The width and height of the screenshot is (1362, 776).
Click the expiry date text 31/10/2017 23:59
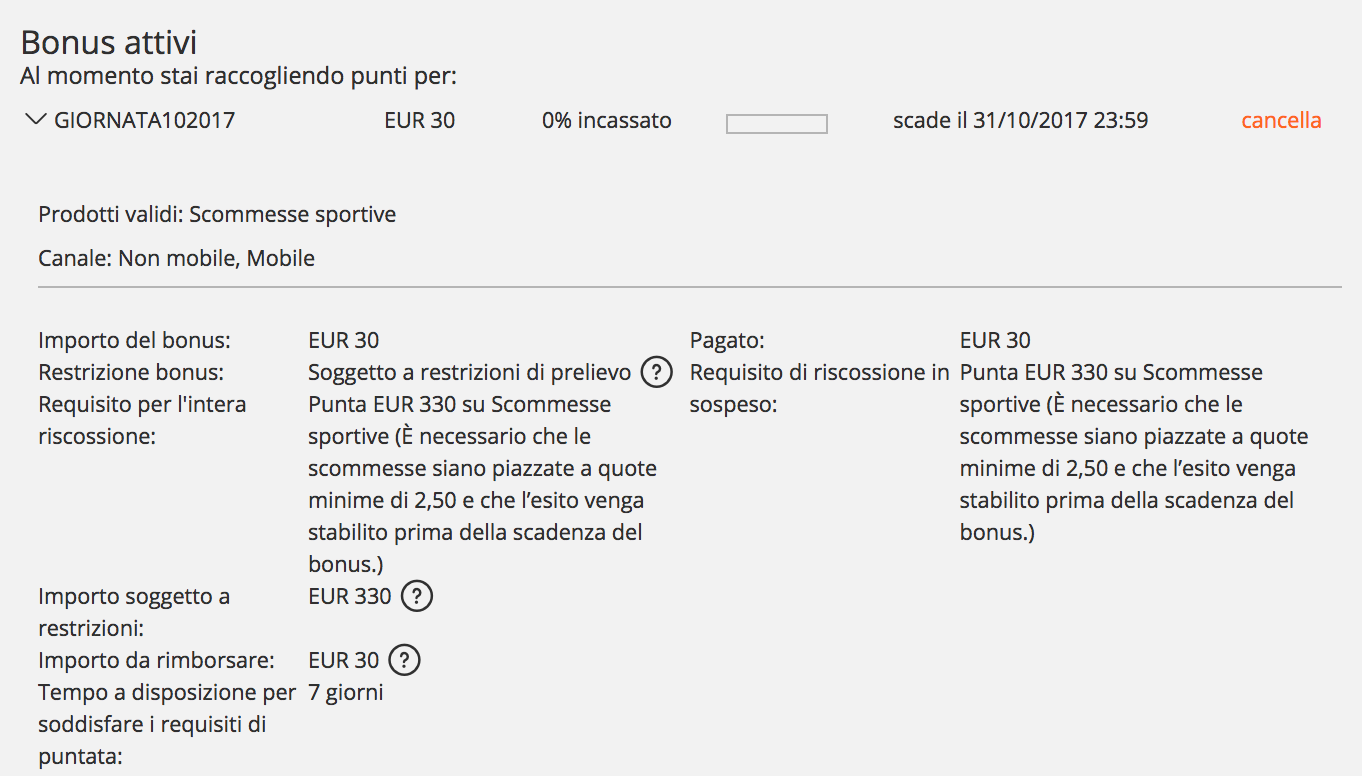[x=1060, y=121]
